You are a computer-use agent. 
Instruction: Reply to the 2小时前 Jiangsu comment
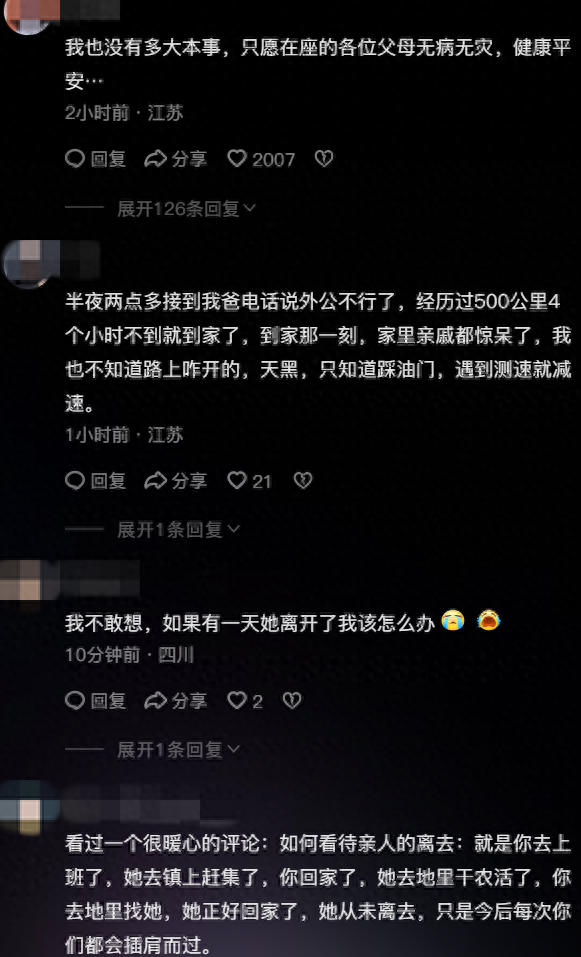[x=95, y=159]
